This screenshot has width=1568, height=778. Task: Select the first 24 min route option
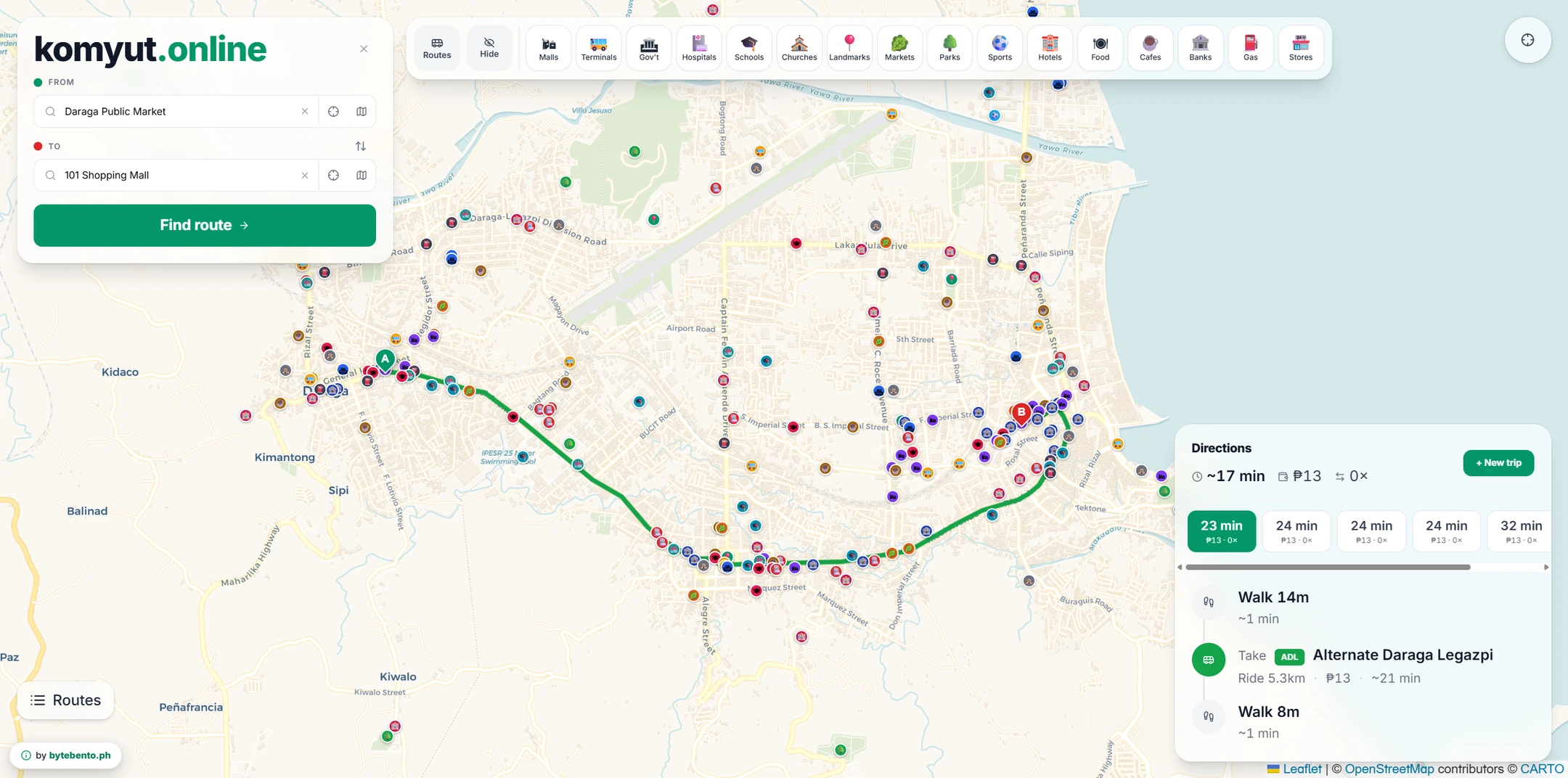click(x=1297, y=531)
